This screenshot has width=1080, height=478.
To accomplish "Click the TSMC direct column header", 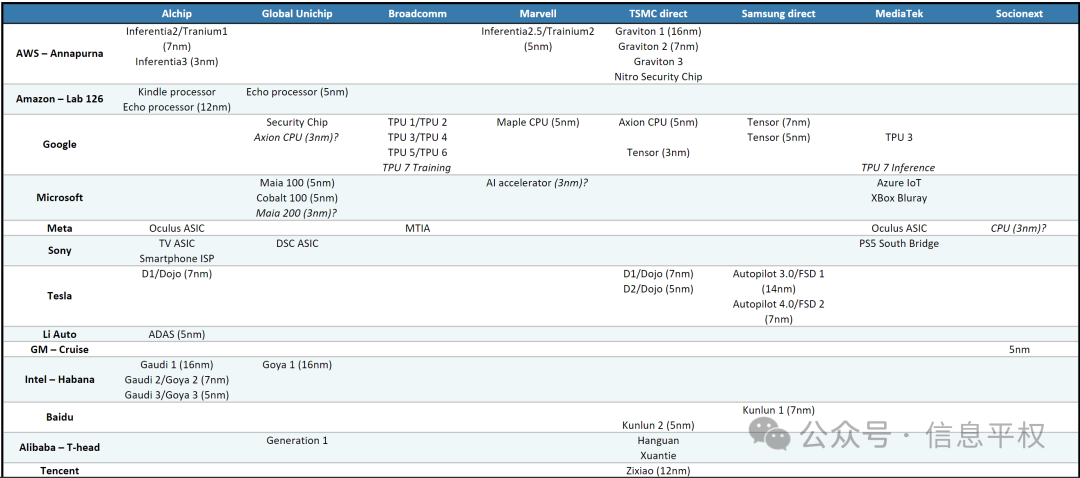I will point(658,14).
